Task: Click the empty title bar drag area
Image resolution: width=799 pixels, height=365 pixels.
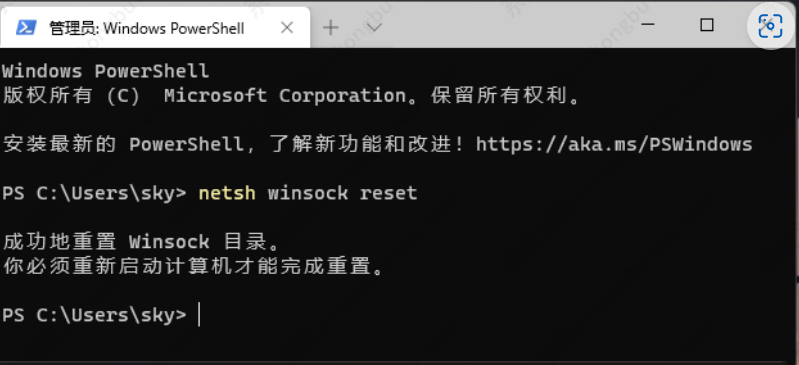Action: click(x=510, y=25)
